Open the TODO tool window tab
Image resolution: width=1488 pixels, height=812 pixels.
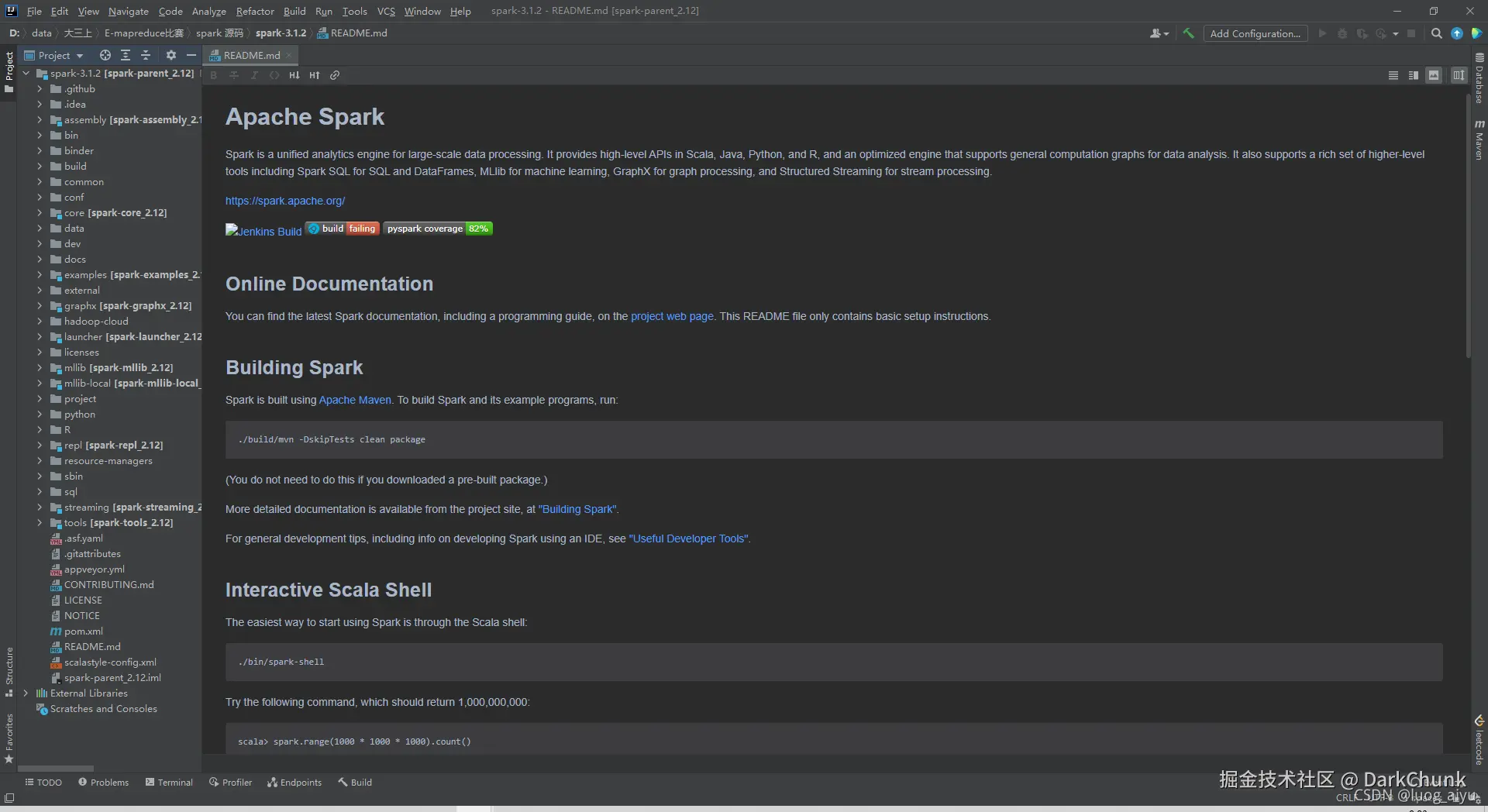click(x=43, y=782)
